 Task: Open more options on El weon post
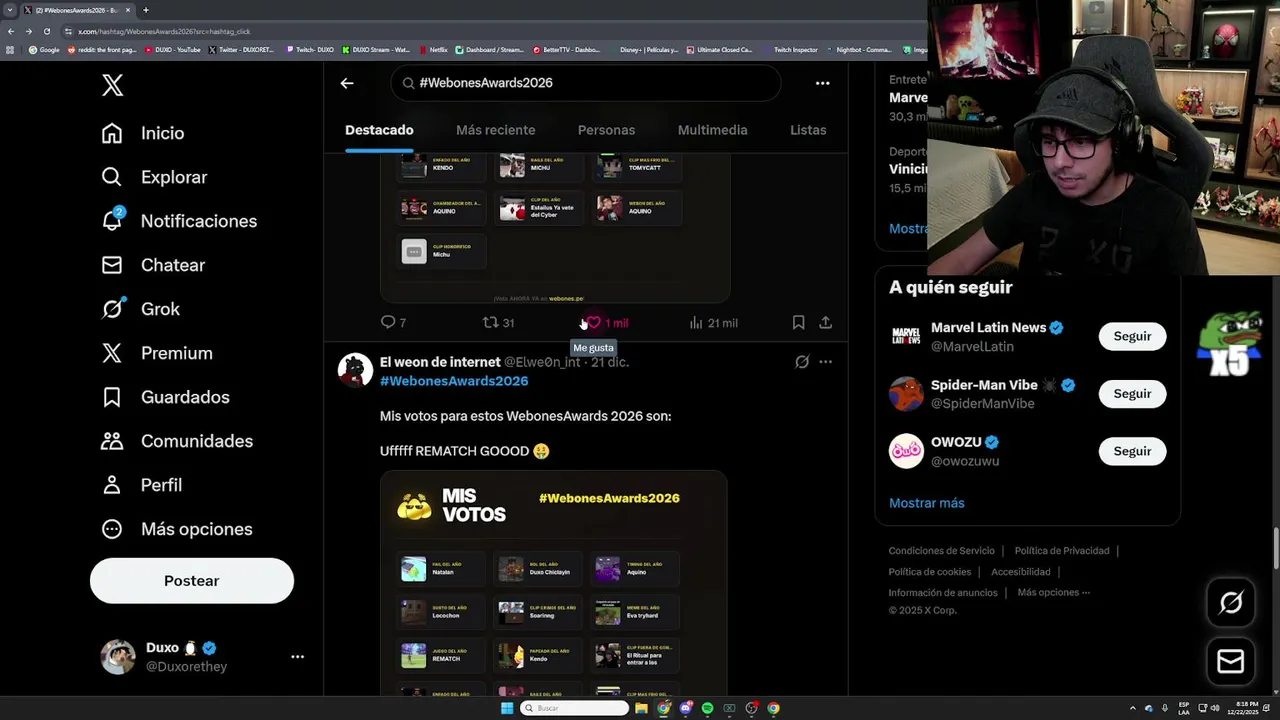825,362
